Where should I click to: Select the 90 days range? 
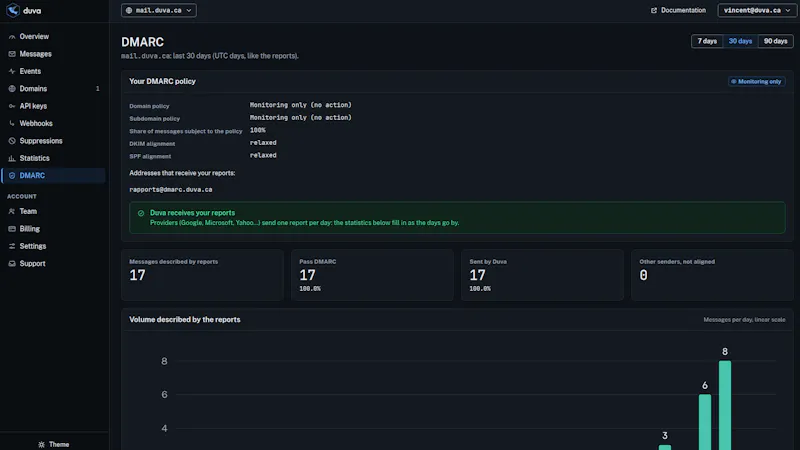tap(776, 41)
